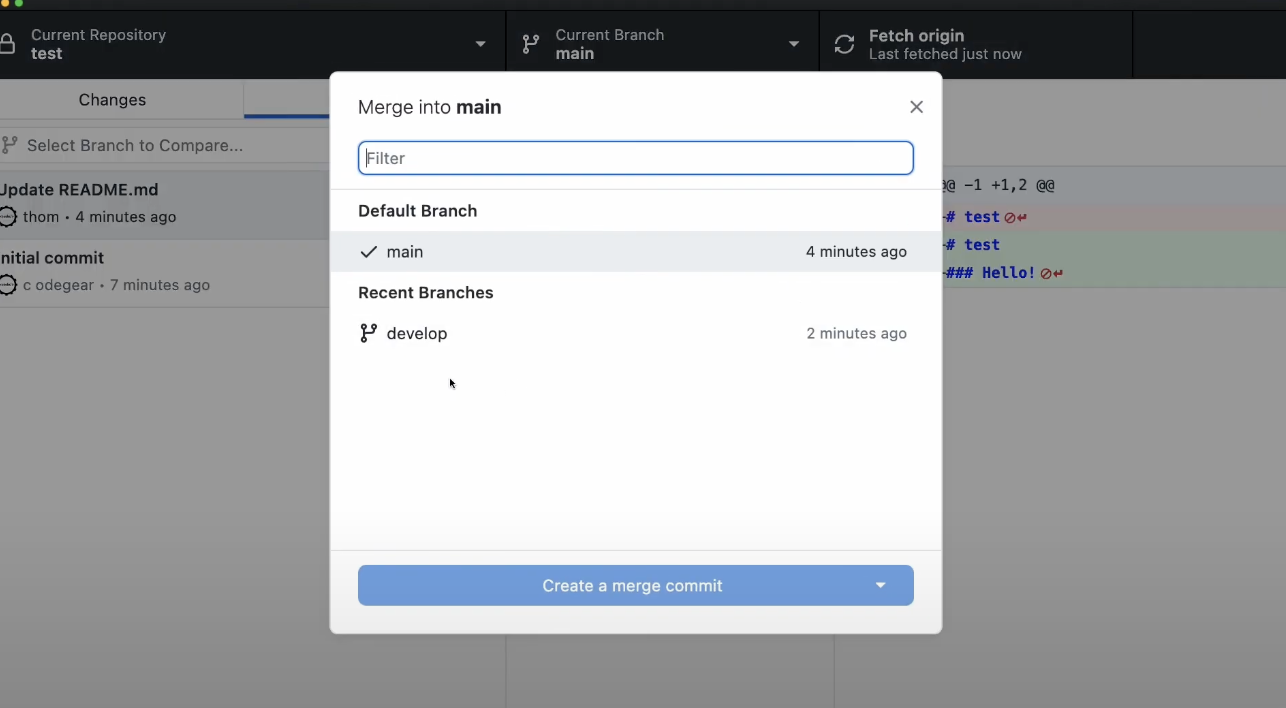Close the Merge into main dialog
The height and width of the screenshot is (708, 1286).
[x=916, y=107]
